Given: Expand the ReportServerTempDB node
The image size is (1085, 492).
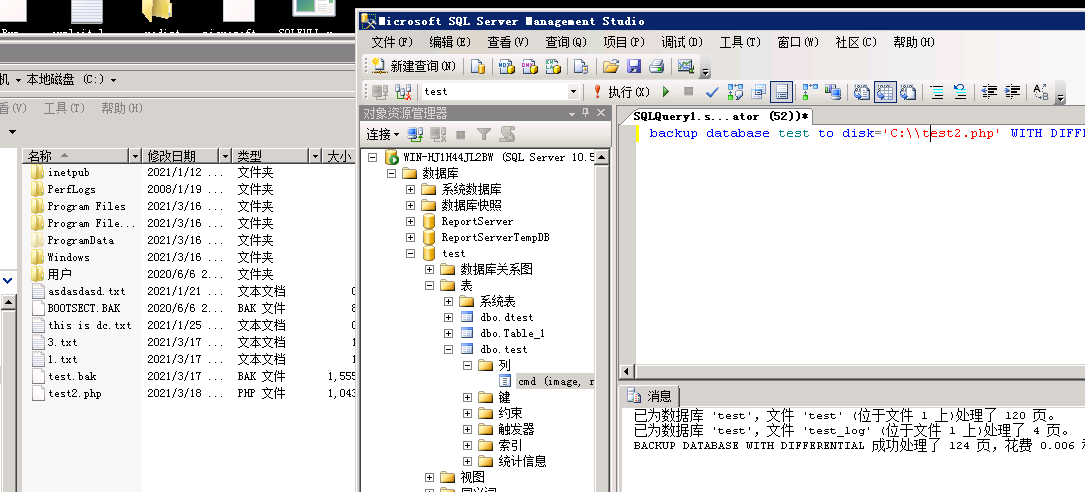Looking at the screenshot, I should [410, 237].
